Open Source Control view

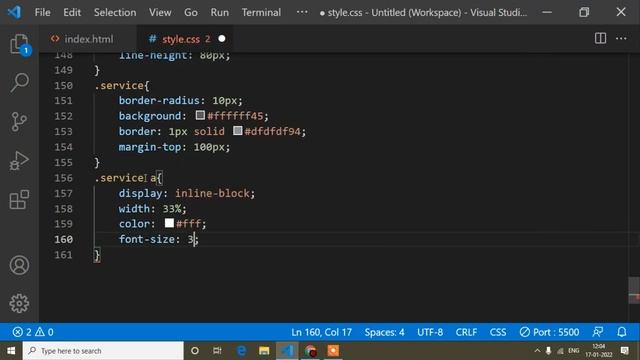19,122
